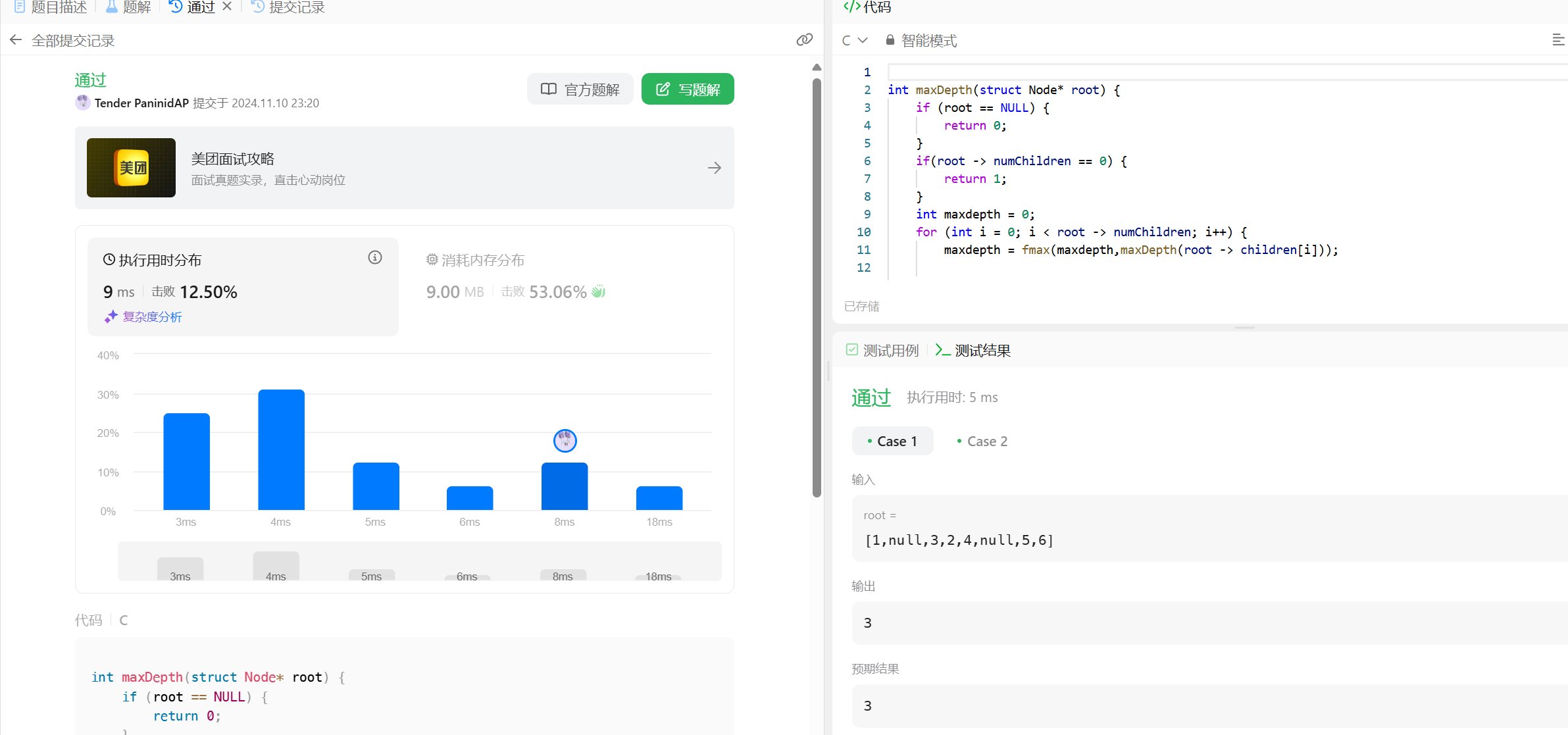This screenshot has height=735, width=1568.
Task: Click the back arrow beside 全部提交记录
Action: (16, 40)
